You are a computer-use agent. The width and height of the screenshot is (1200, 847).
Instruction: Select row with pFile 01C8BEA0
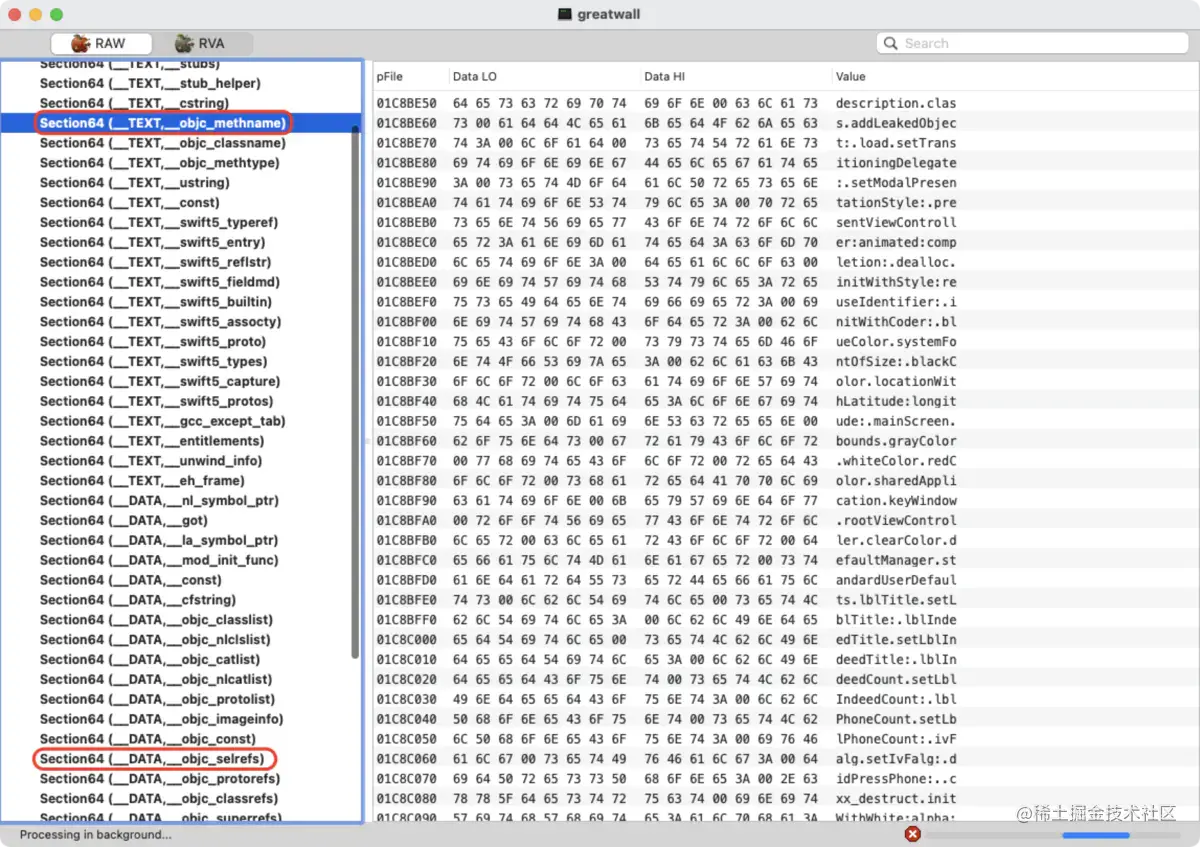[x=785, y=202]
